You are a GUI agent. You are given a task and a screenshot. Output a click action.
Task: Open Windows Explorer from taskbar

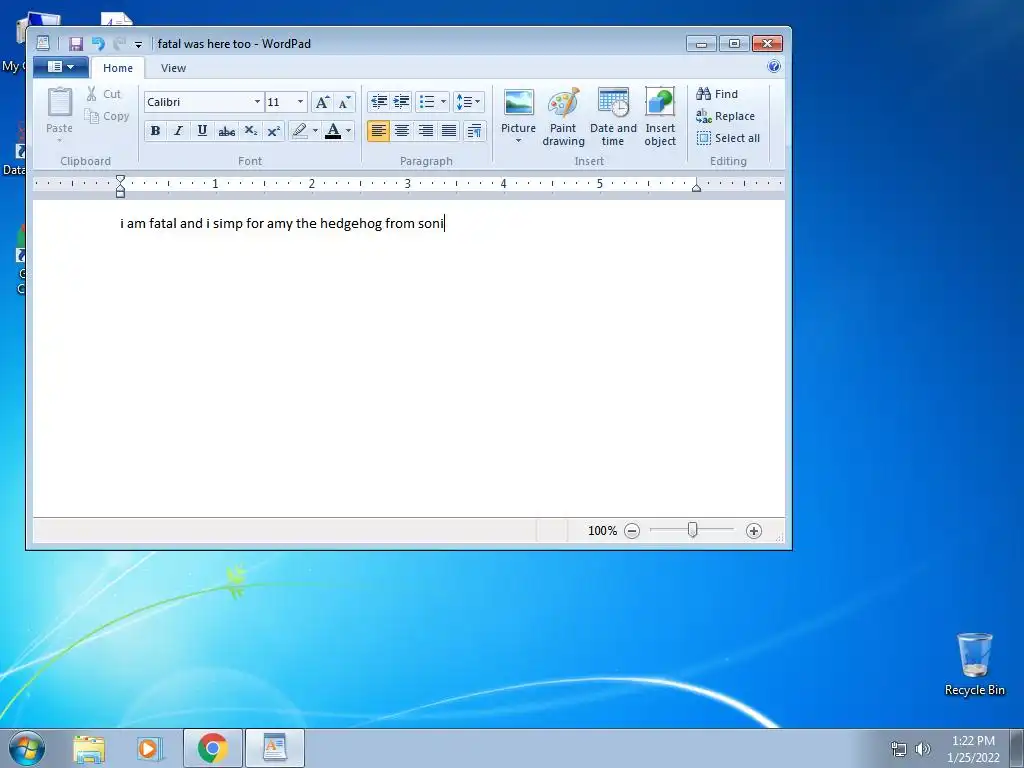click(x=89, y=749)
